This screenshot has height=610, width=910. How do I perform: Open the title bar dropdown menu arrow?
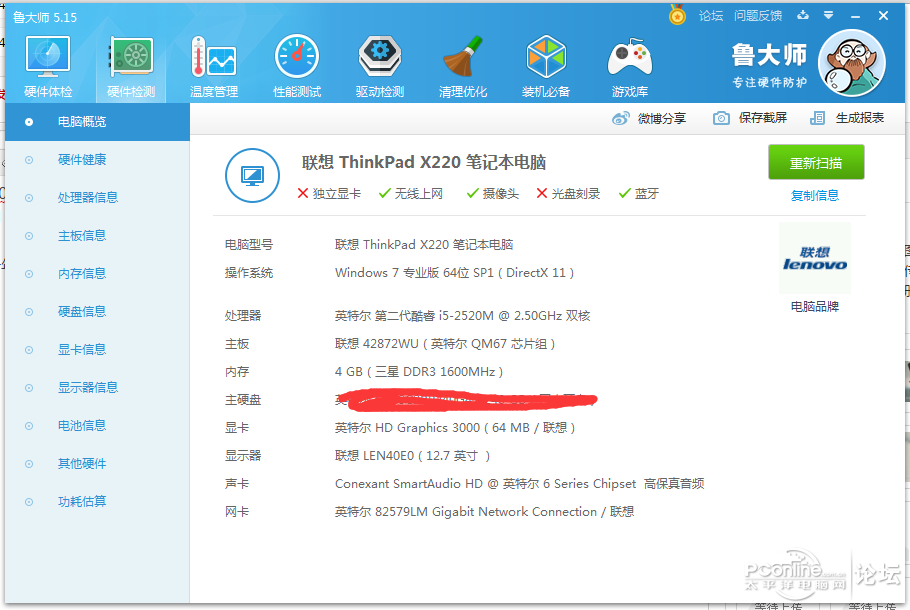point(828,15)
